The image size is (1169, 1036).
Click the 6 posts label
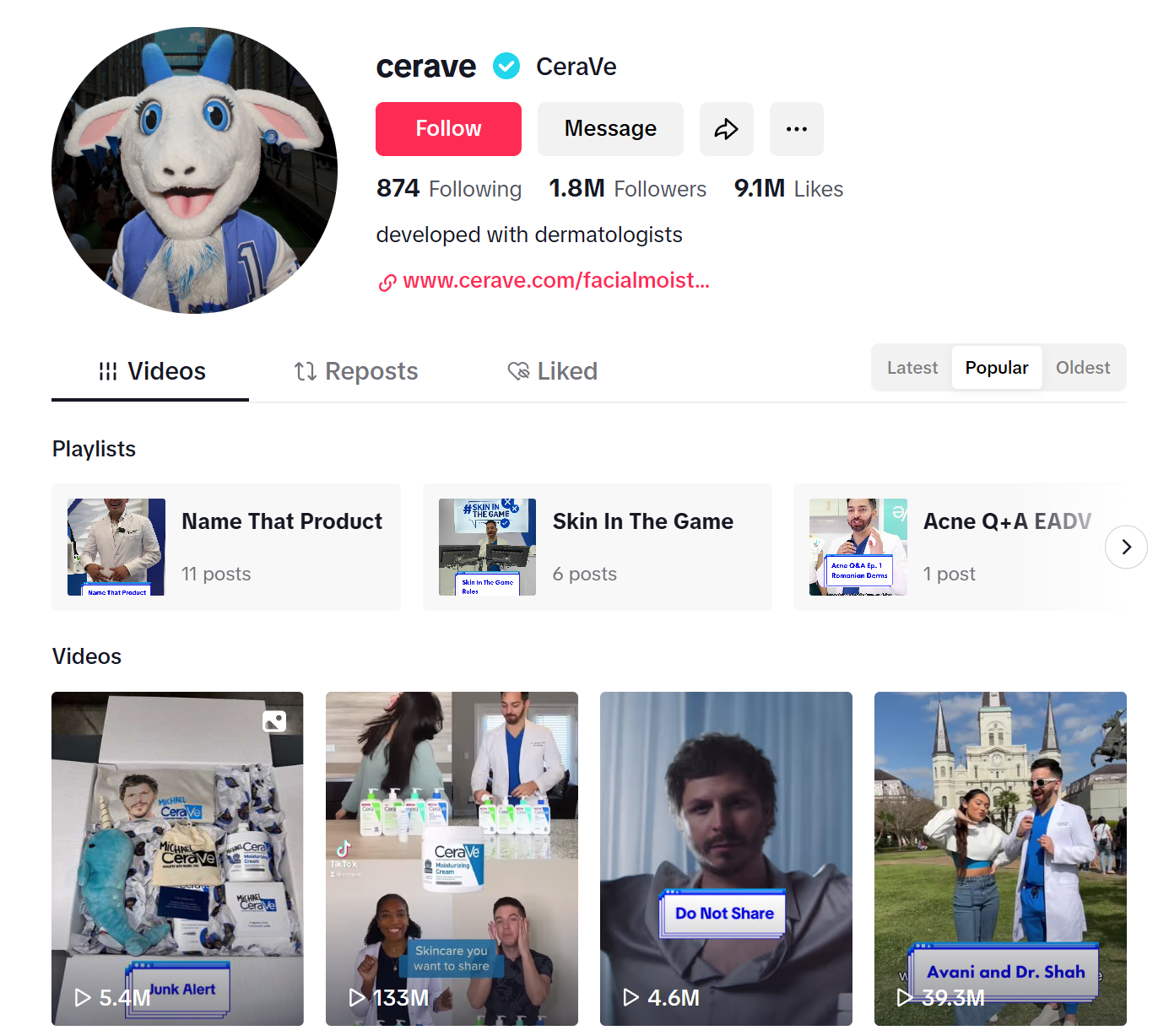(585, 574)
